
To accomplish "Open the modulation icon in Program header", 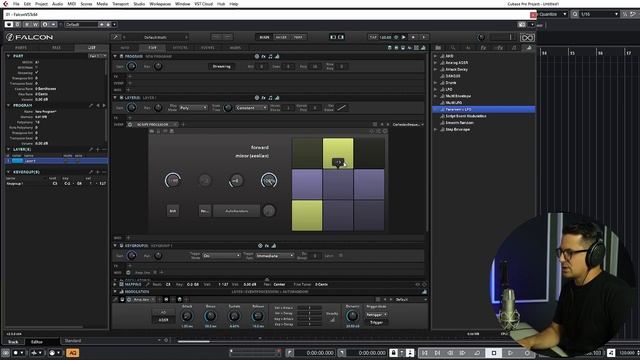I will coord(277,56).
